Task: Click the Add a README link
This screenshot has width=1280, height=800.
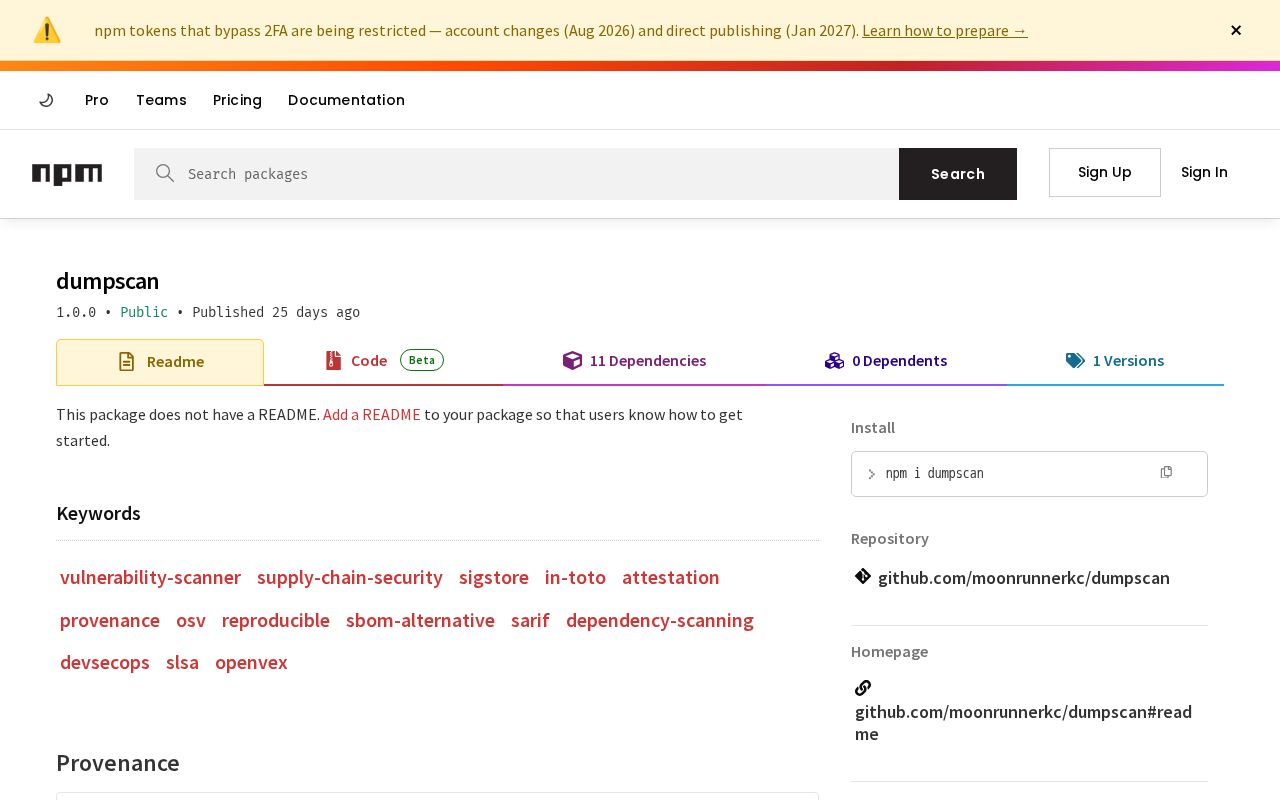Action: 372,414
